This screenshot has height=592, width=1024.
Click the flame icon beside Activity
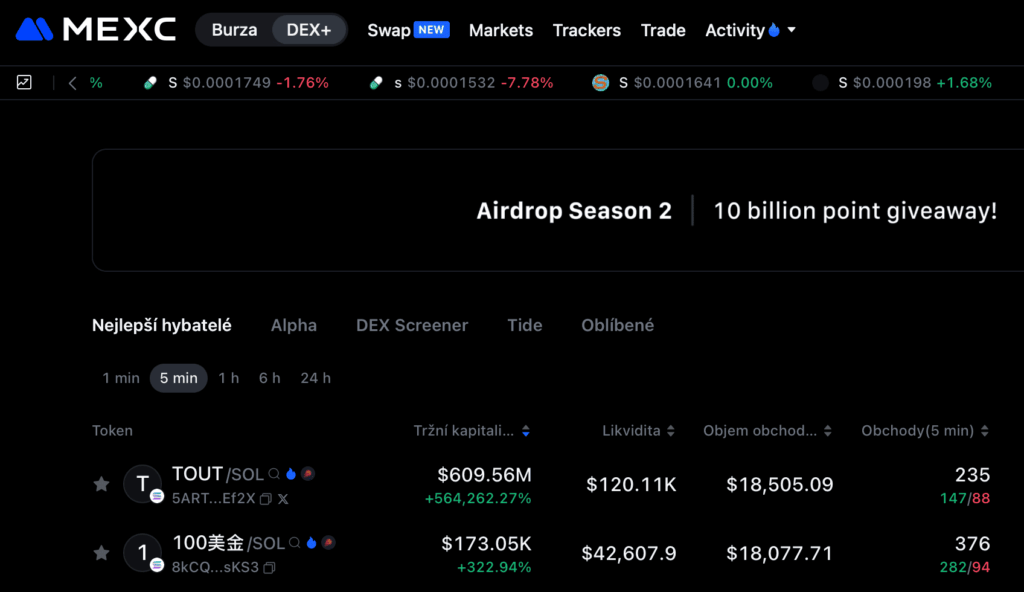(x=774, y=29)
